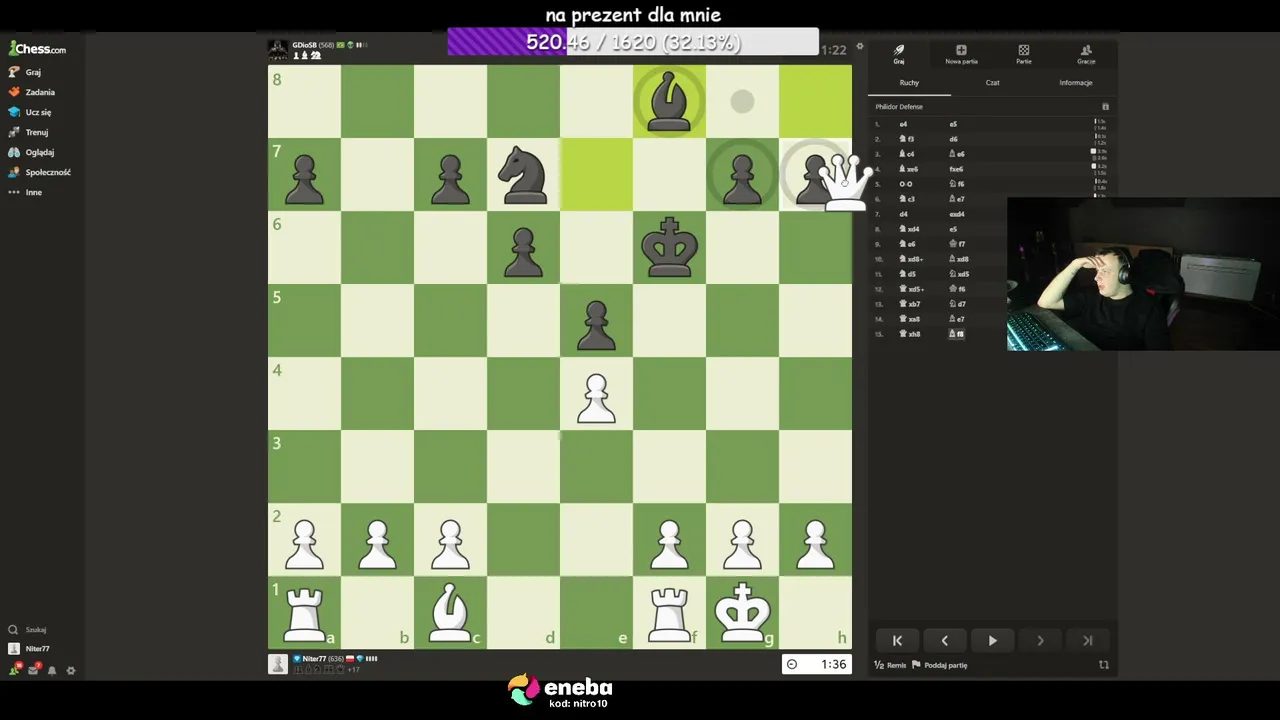1280x720 pixels.
Task: Open the Gracze players icon tab
Action: (x=1086, y=54)
